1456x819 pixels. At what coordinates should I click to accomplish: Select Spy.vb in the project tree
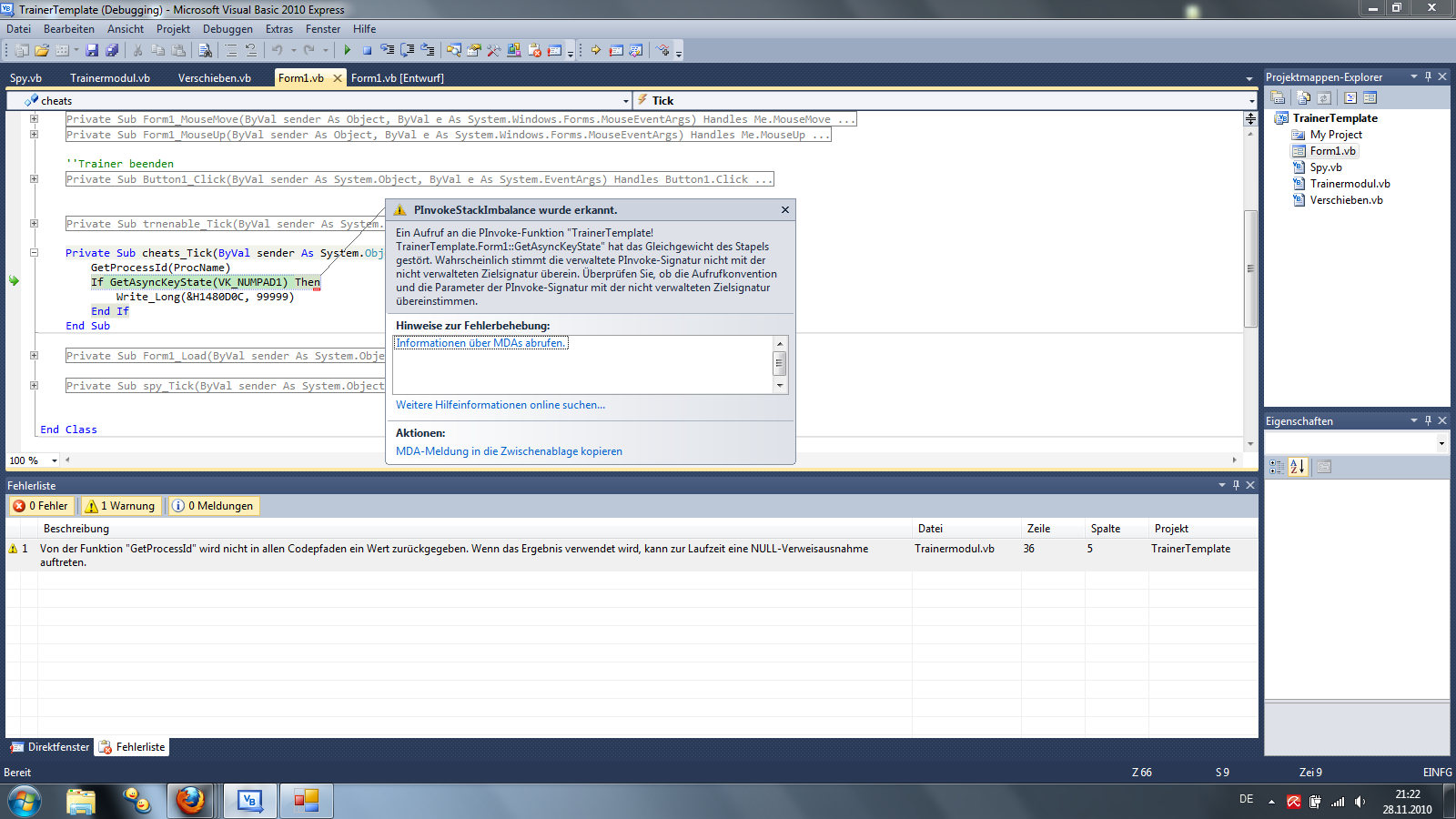coord(1325,167)
